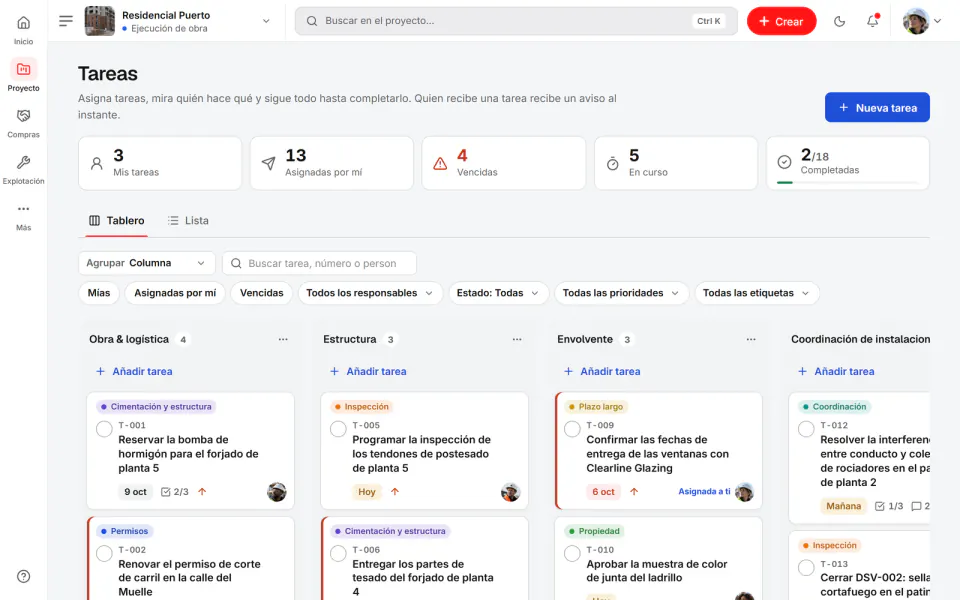Open the Explotación wrench icon
This screenshot has width=960, height=600.
tap(23, 162)
